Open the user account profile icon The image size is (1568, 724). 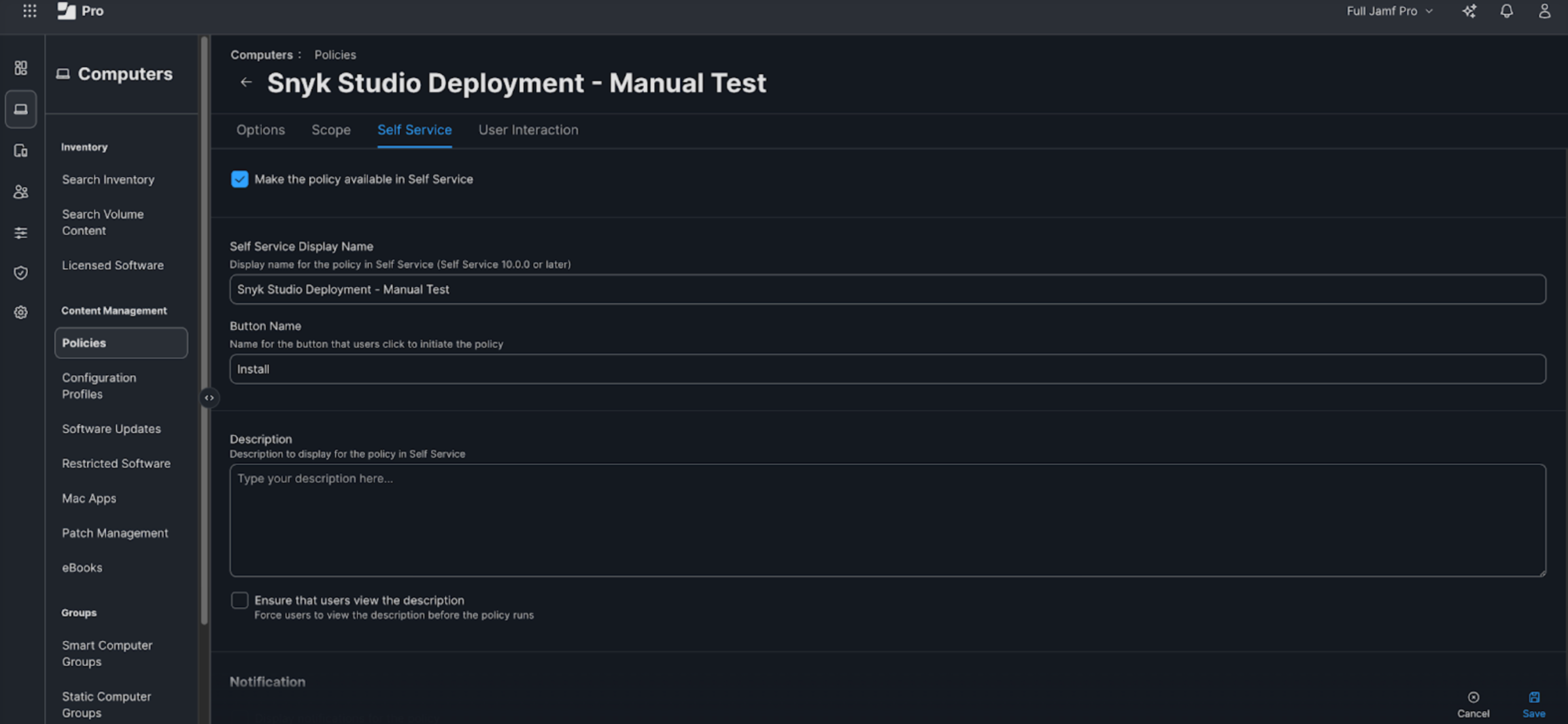(x=1544, y=11)
